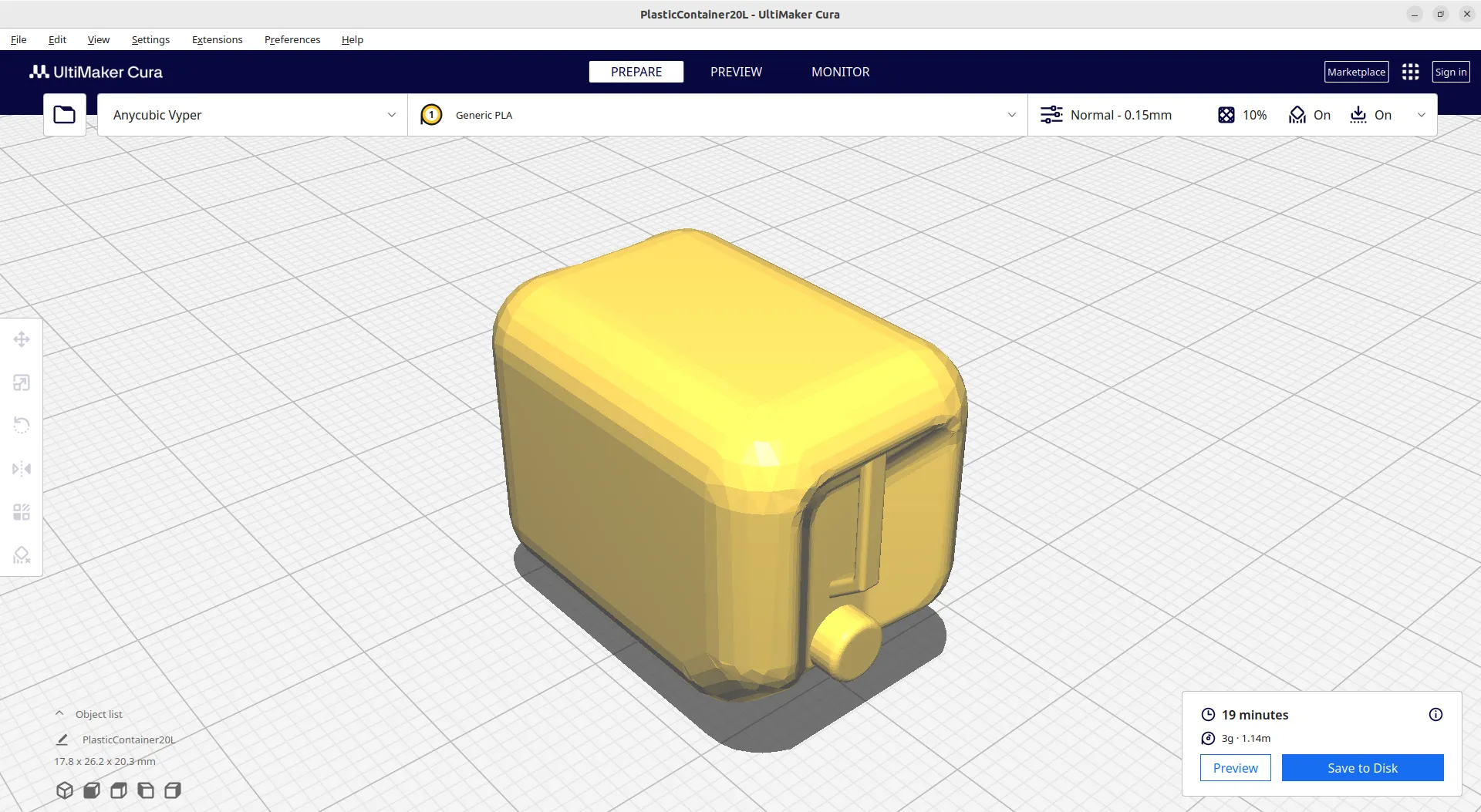The width and height of the screenshot is (1481, 812).
Task: Collapse the Object list panel
Action: (59, 714)
